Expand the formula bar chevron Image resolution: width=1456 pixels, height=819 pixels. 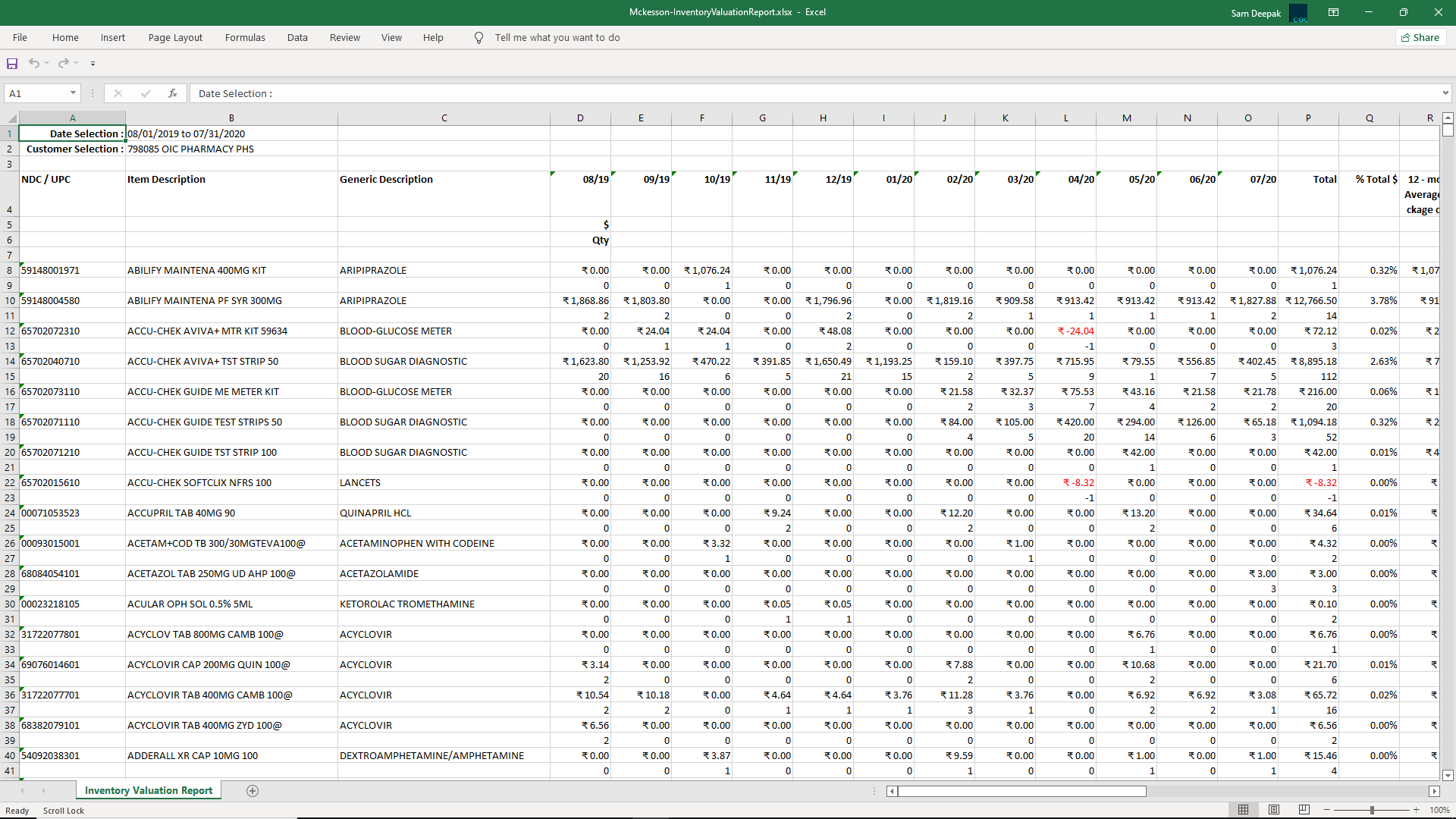pyautogui.click(x=1445, y=93)
